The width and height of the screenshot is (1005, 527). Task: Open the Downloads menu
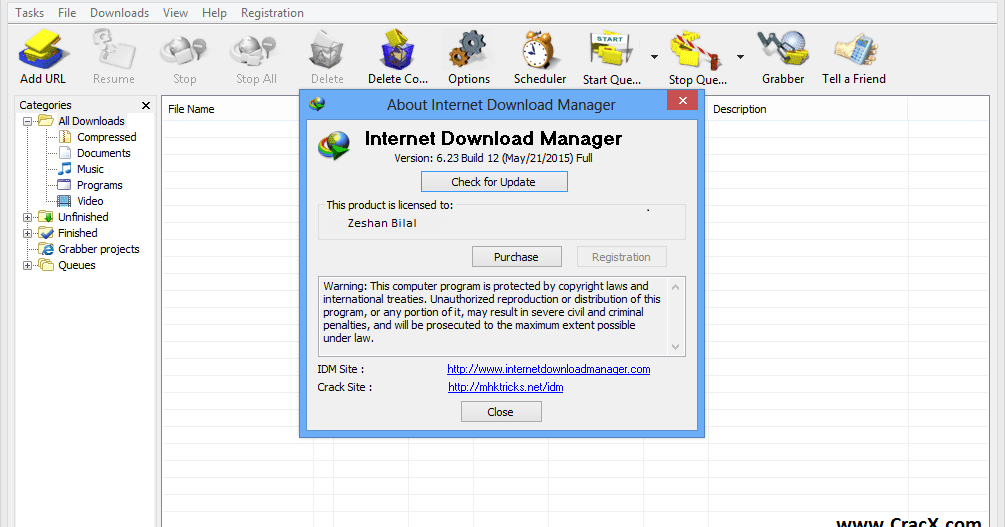coord(119,13)
